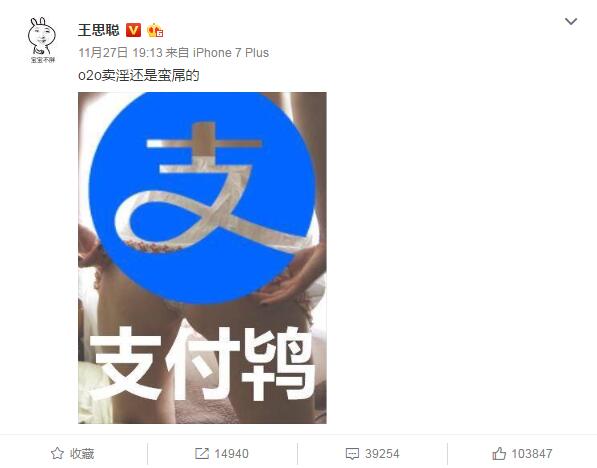
Task: Click the like count 103847
Action: click(x=532, y=454)
